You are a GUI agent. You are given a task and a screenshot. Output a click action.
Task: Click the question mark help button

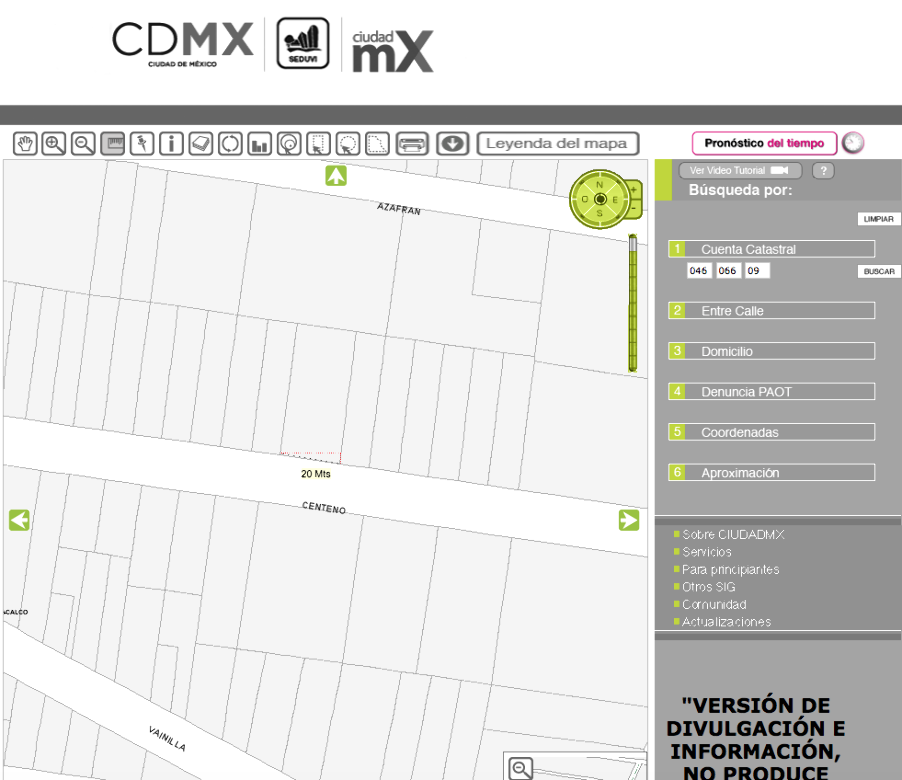(823, 170)
